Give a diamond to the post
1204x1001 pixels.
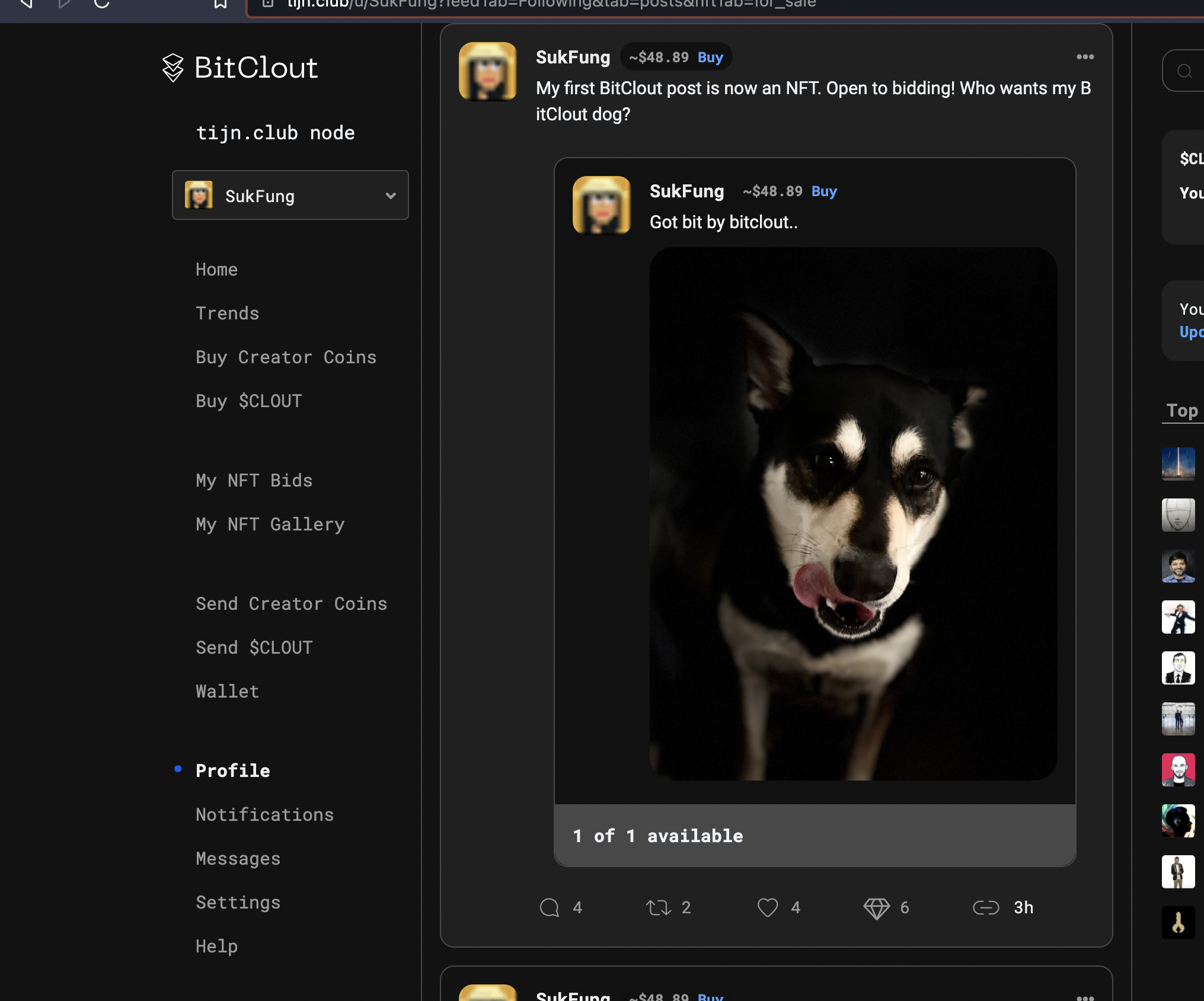click(876, 907)
